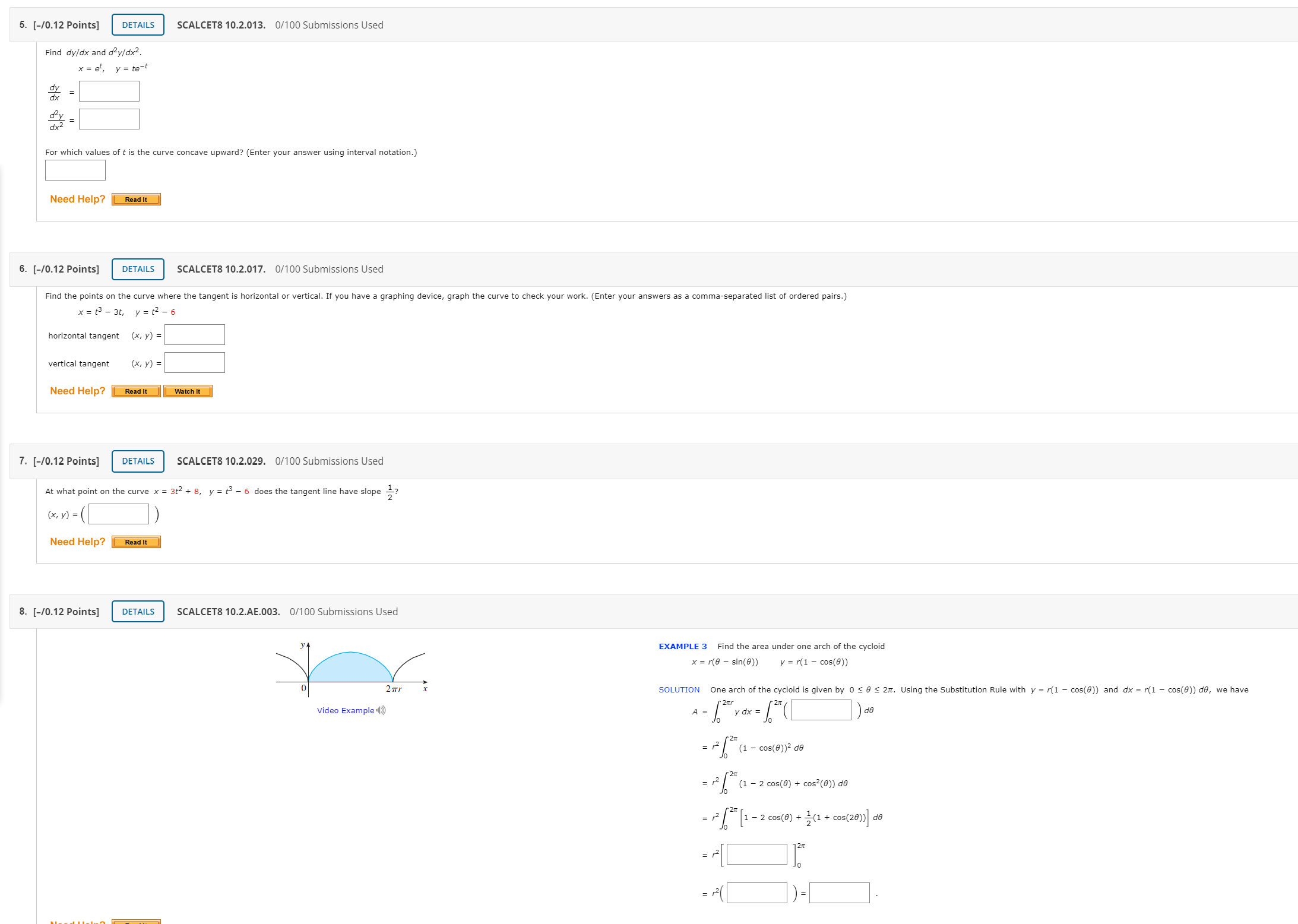Click the slope 1/2 point answer field
Image resolution: width=1298 pixels, height=924 pixels.
(119, 514)
